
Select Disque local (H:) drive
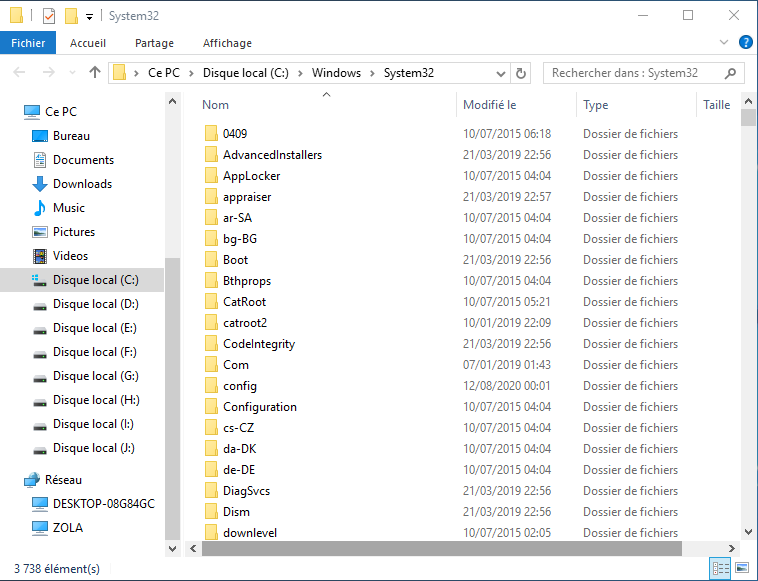pos(86,400)
